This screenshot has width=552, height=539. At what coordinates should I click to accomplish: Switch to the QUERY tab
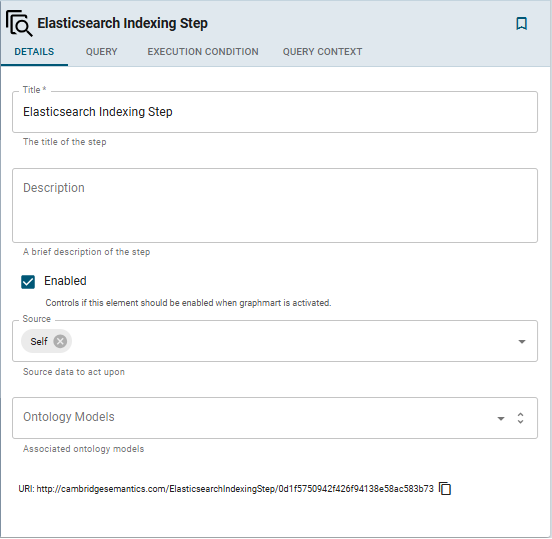[x=101, y=52]
